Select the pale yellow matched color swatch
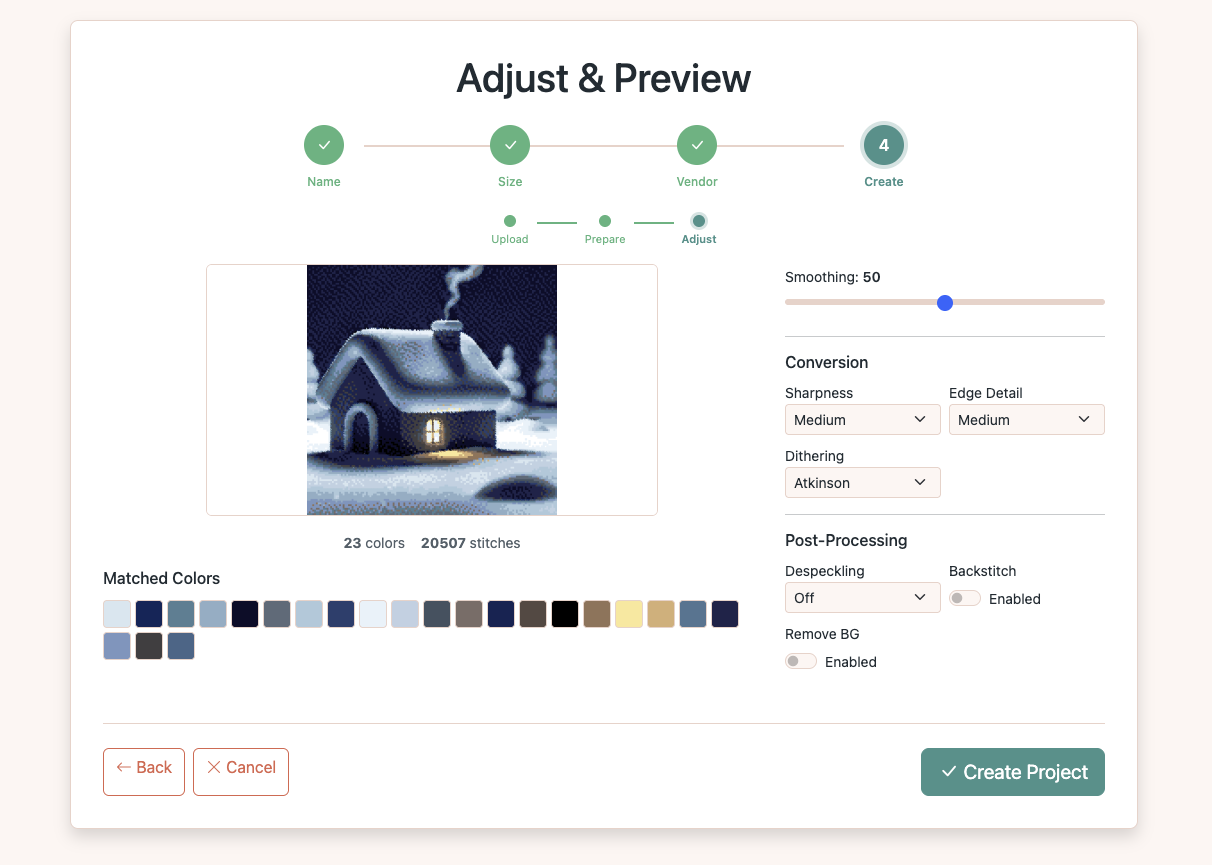The height and width of the screenshot is (865, 1212). pyautogui.click(x=629, y=614)
